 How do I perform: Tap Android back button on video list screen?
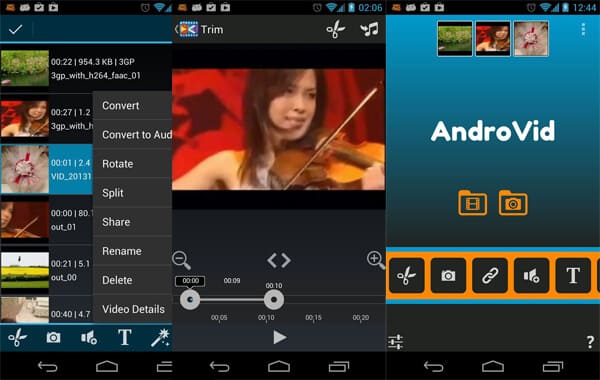[x=48, y=367]
